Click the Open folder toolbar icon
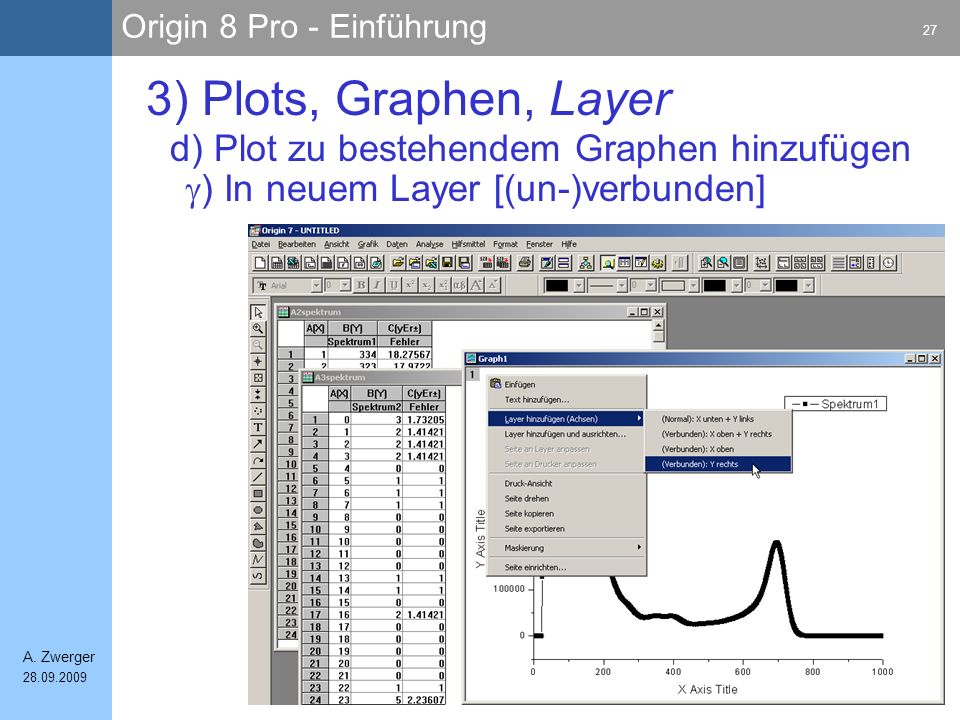Image resolution: width=960 pixels, height=720 pixels. [398, 263]
